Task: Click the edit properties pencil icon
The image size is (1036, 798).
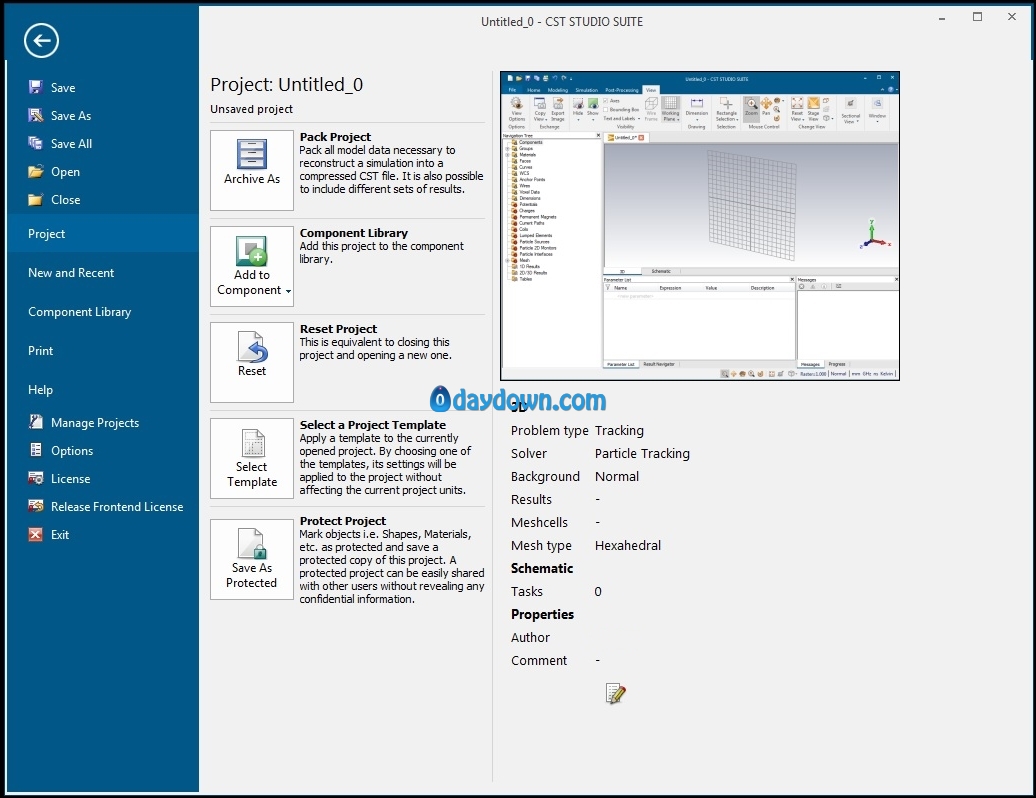Action: 615,694
